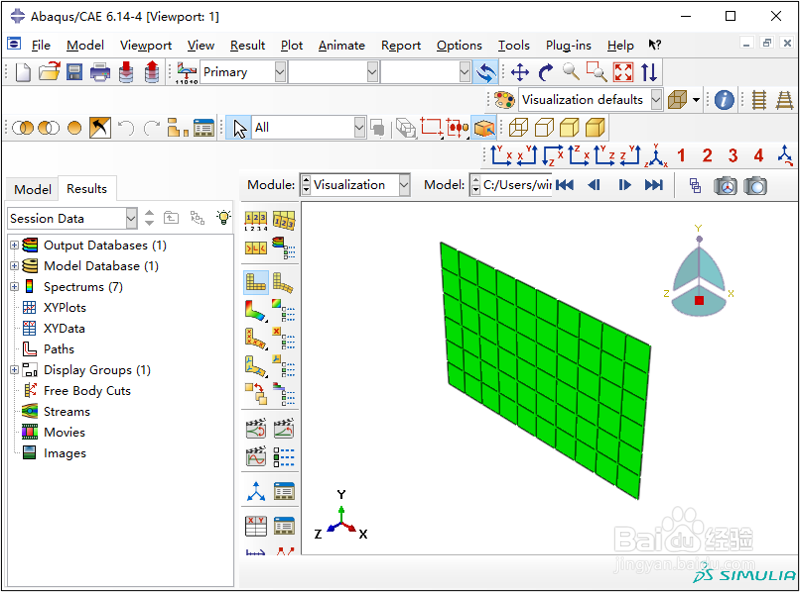Expand the Model Database tree node
Viewport: 800px width, 592px height.
pyautogui.click(x=14, y=266)
